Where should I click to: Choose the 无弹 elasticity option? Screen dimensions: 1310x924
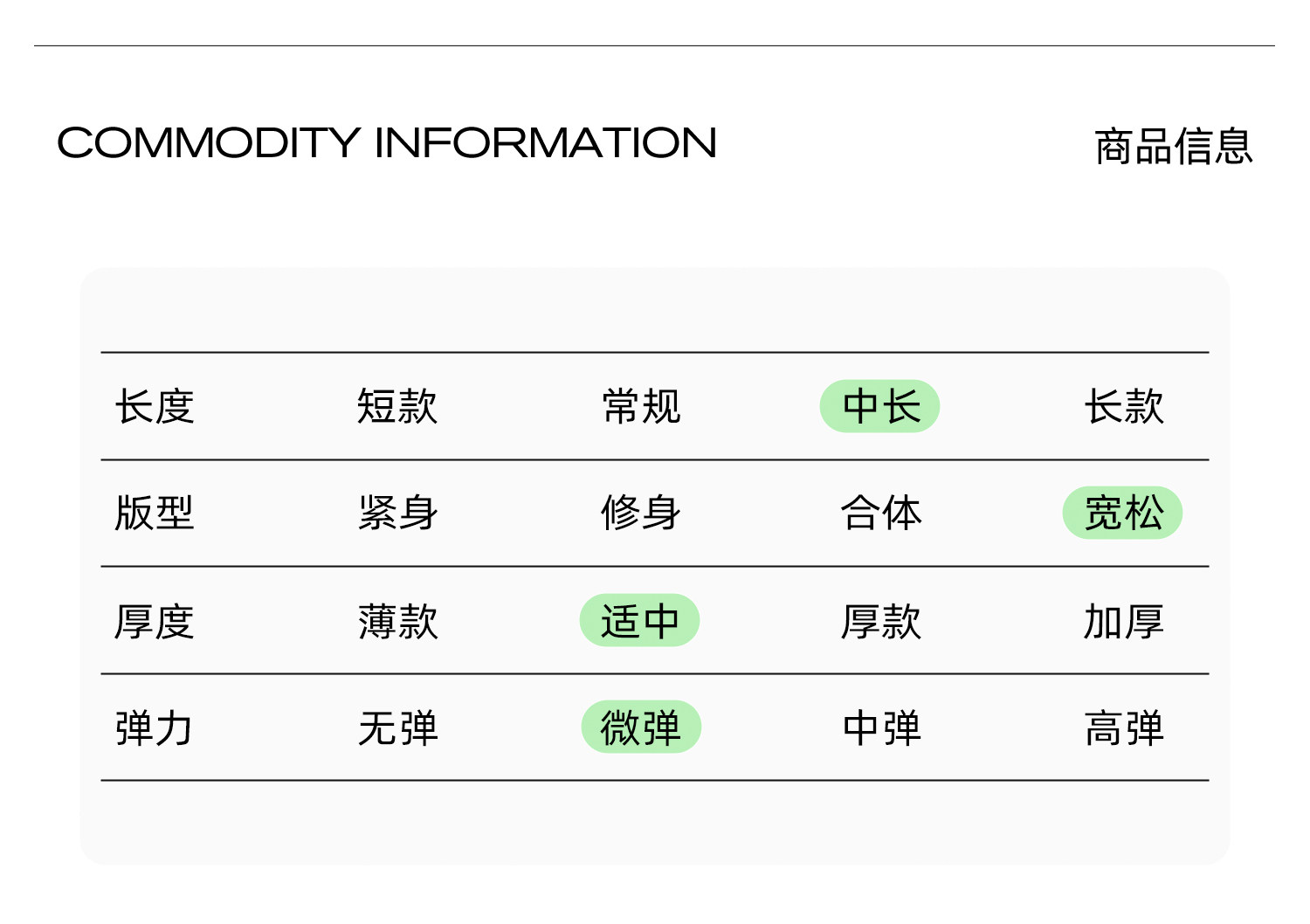coord(397,728)
